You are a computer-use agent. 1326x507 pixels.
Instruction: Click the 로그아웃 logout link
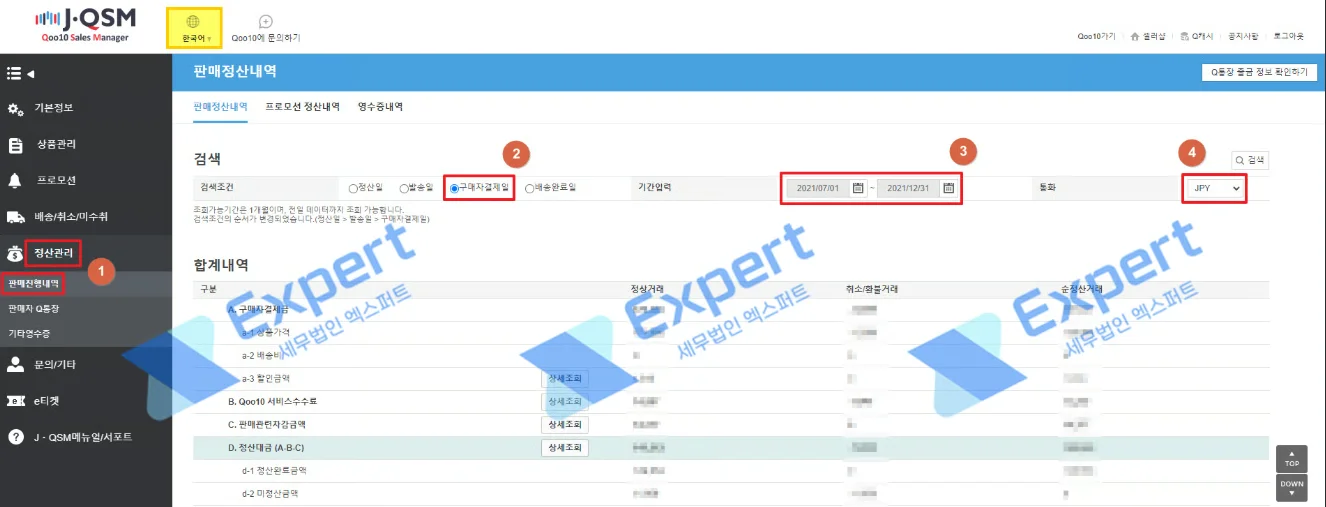click(1289, 36)
